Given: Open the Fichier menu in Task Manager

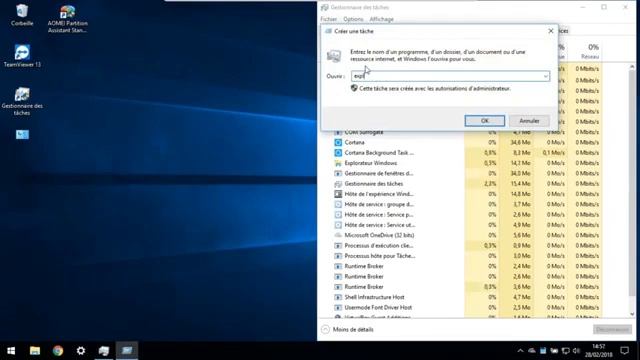Looking at the screenshot, I should pyautogui.click(x=329, y=19).
